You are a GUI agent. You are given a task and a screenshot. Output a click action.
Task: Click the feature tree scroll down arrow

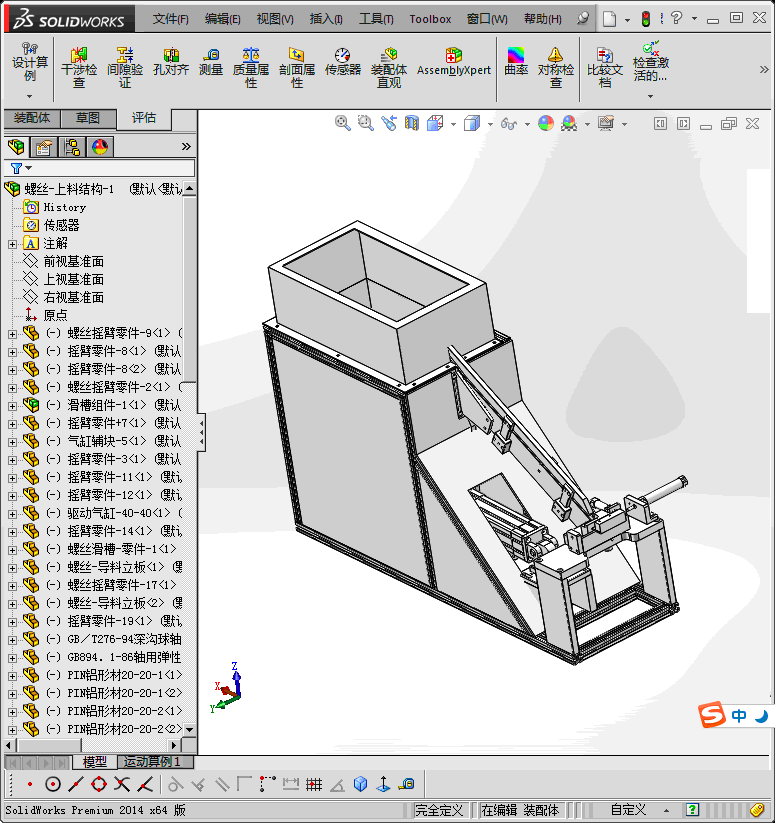[x=189, y=730]
